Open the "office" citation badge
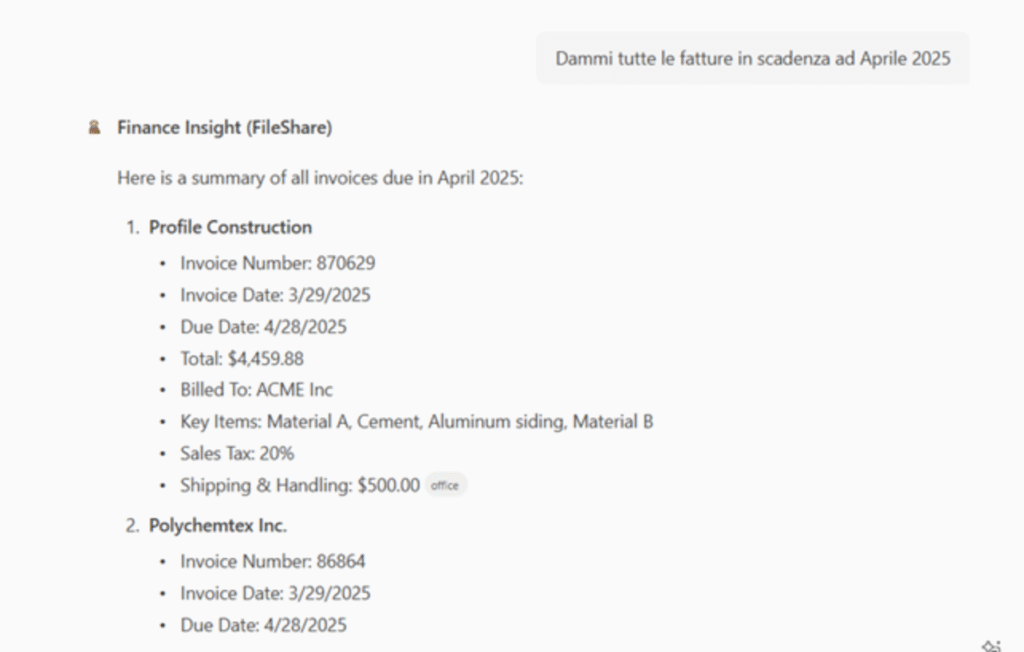Screen dimensions: 1024x652 445,486
